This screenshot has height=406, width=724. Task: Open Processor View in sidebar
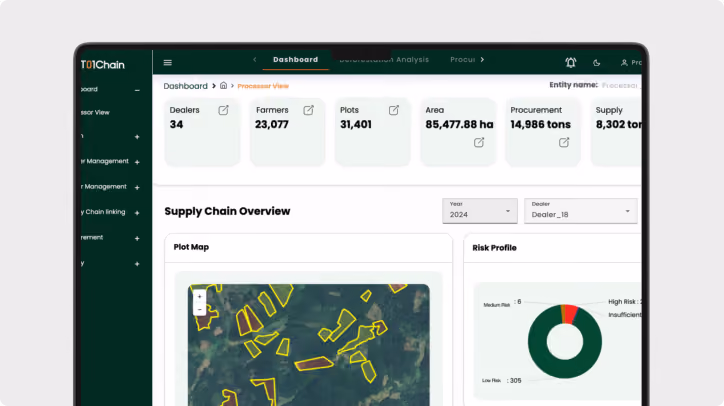point(96,112)
